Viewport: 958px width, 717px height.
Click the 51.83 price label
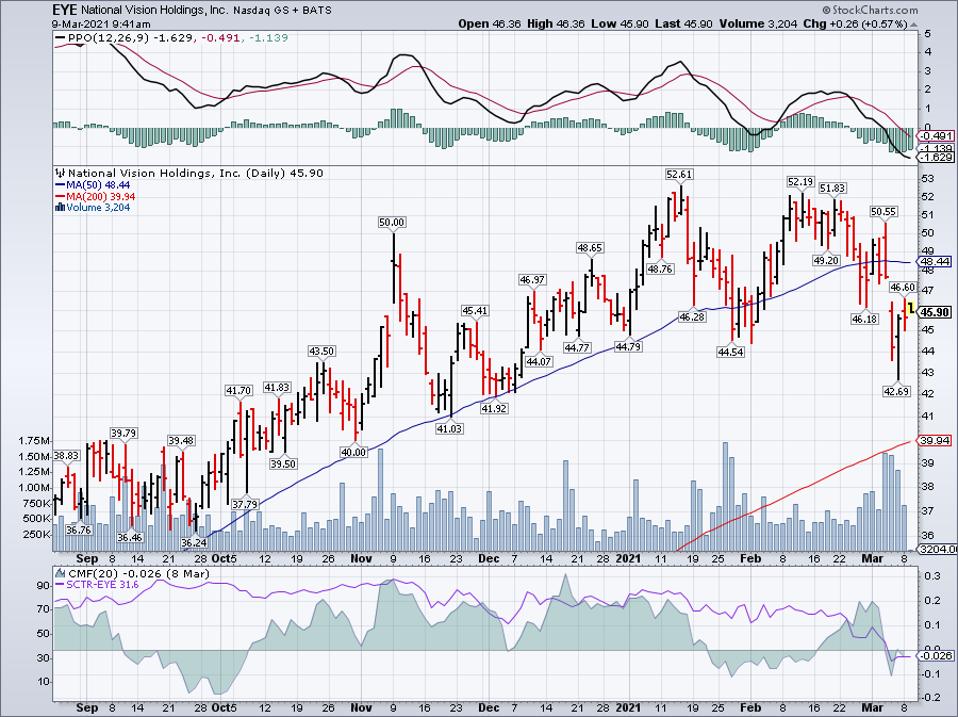tap(832, 188)
